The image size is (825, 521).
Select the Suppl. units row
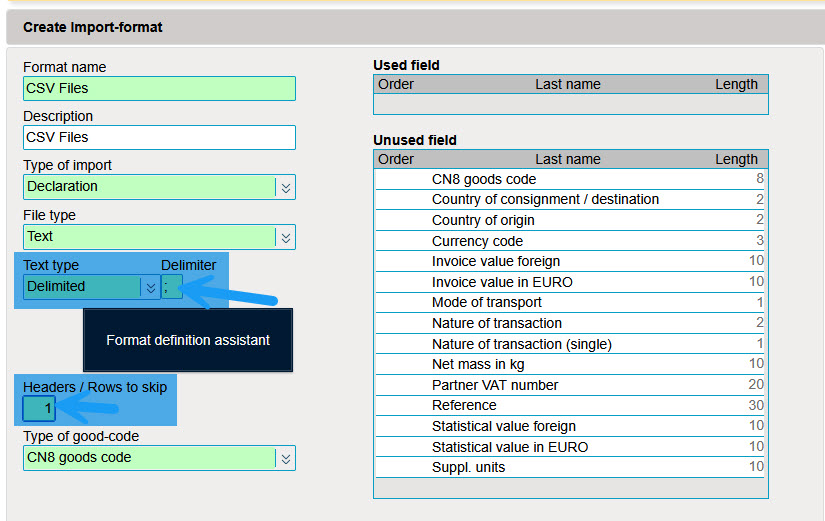(570, 467)
